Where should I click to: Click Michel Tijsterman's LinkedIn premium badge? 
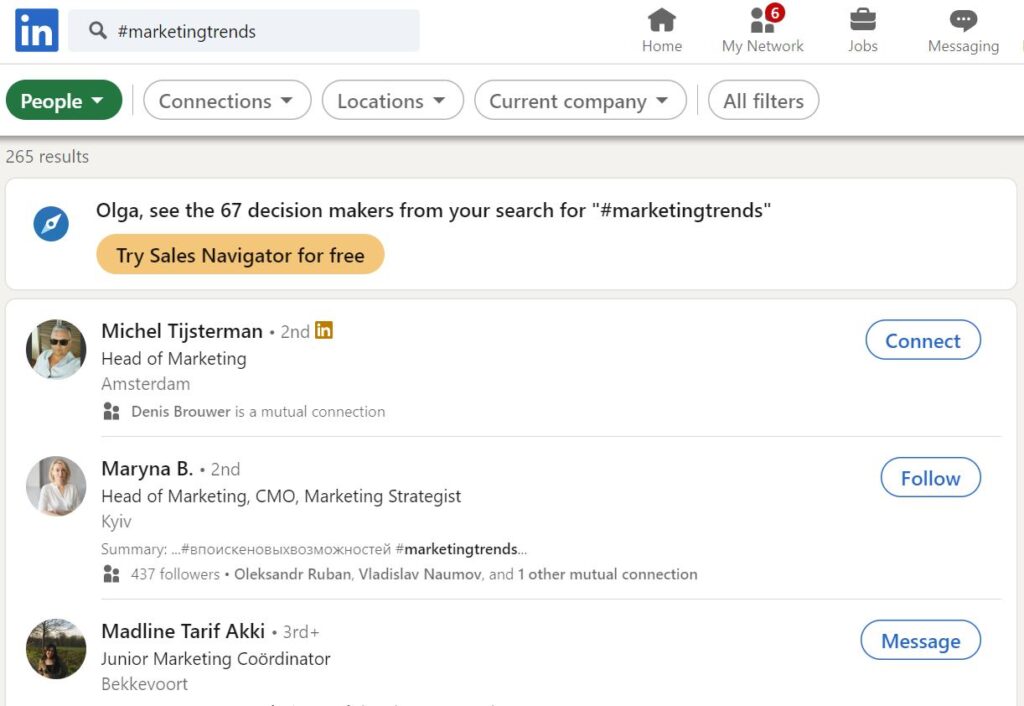tap(324, 330)
